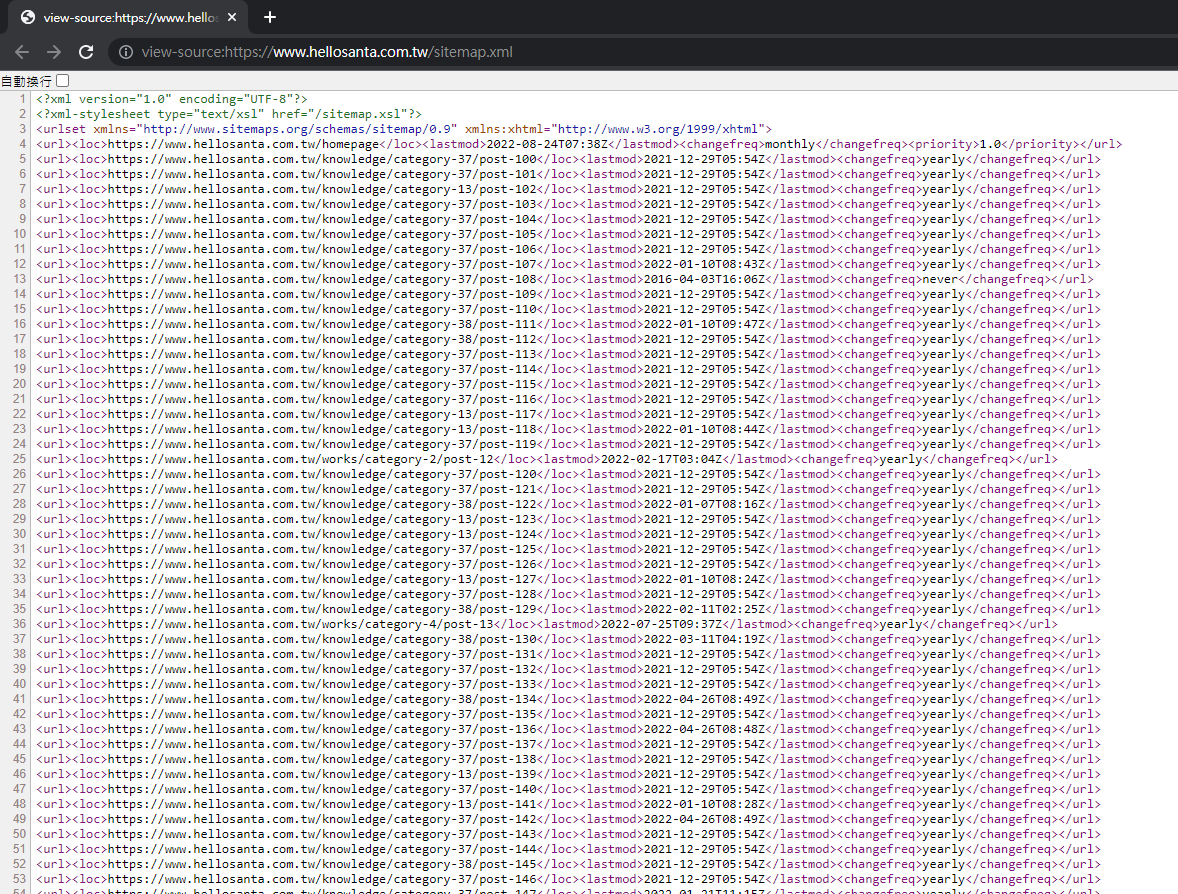Image resolution: width=1178 pixels, height=894 pixels.
Task: Reload the sitemap page
Action: click(86, 52)
